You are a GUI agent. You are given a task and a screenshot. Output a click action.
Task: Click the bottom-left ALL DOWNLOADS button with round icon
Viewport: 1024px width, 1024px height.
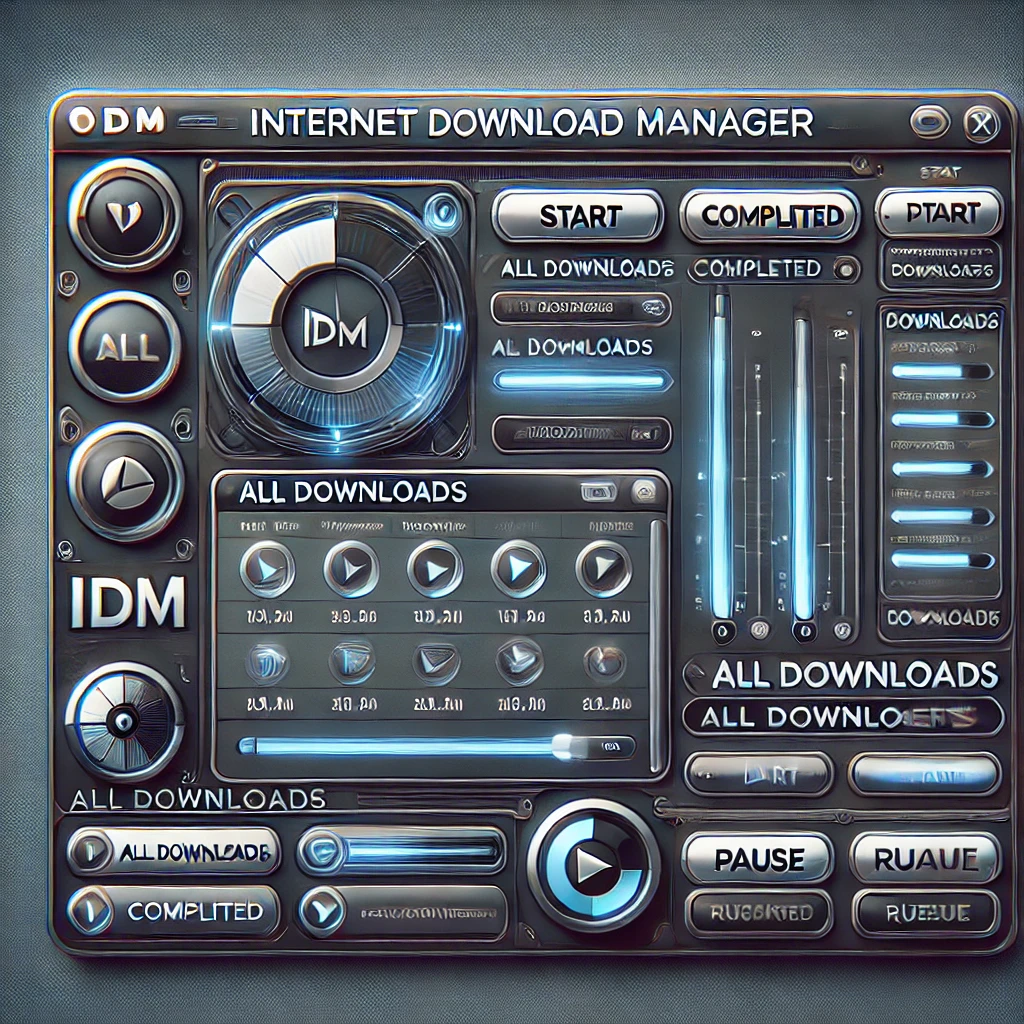[x=173, y=852]
